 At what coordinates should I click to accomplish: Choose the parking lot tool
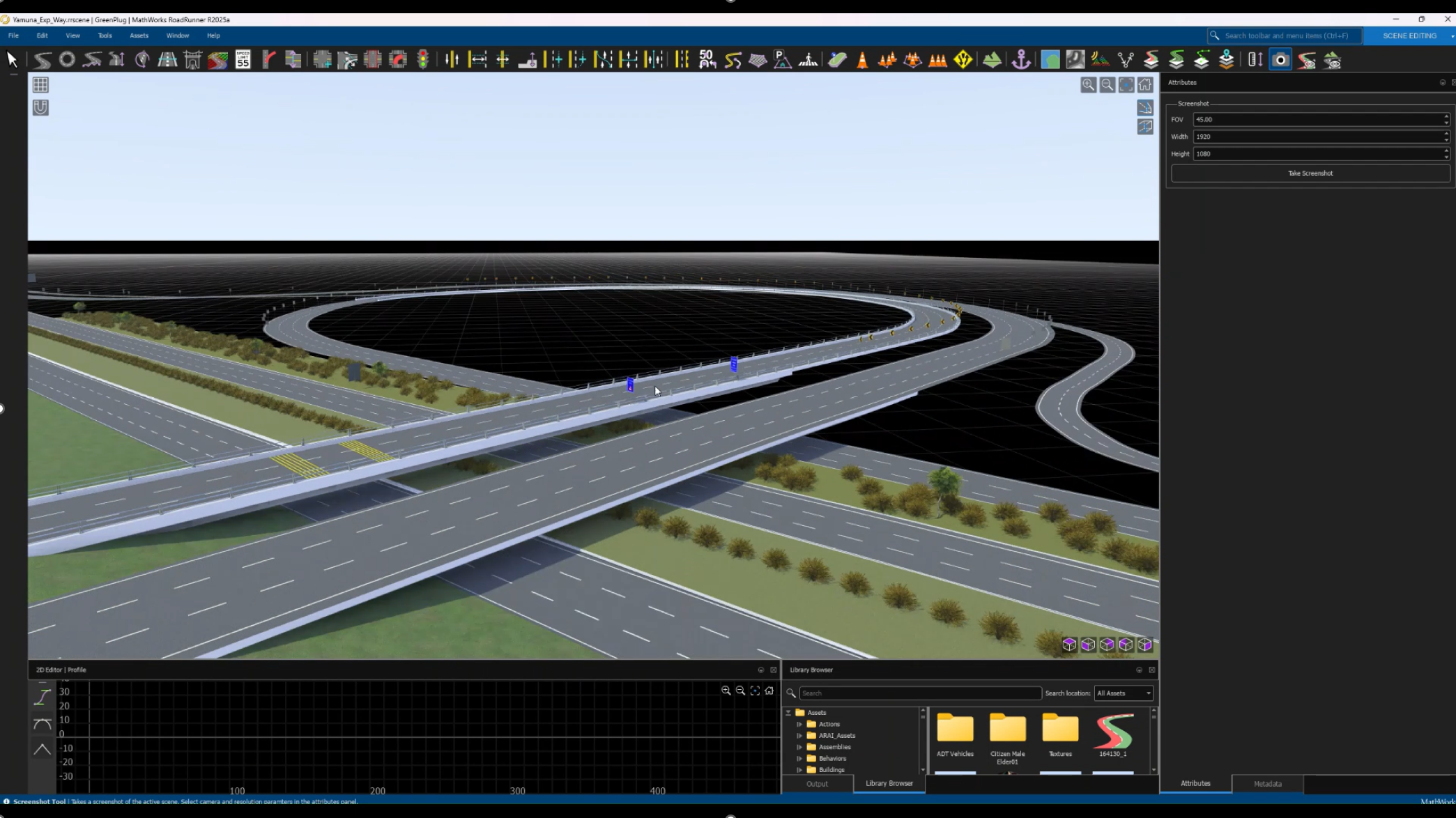[782, 60]
